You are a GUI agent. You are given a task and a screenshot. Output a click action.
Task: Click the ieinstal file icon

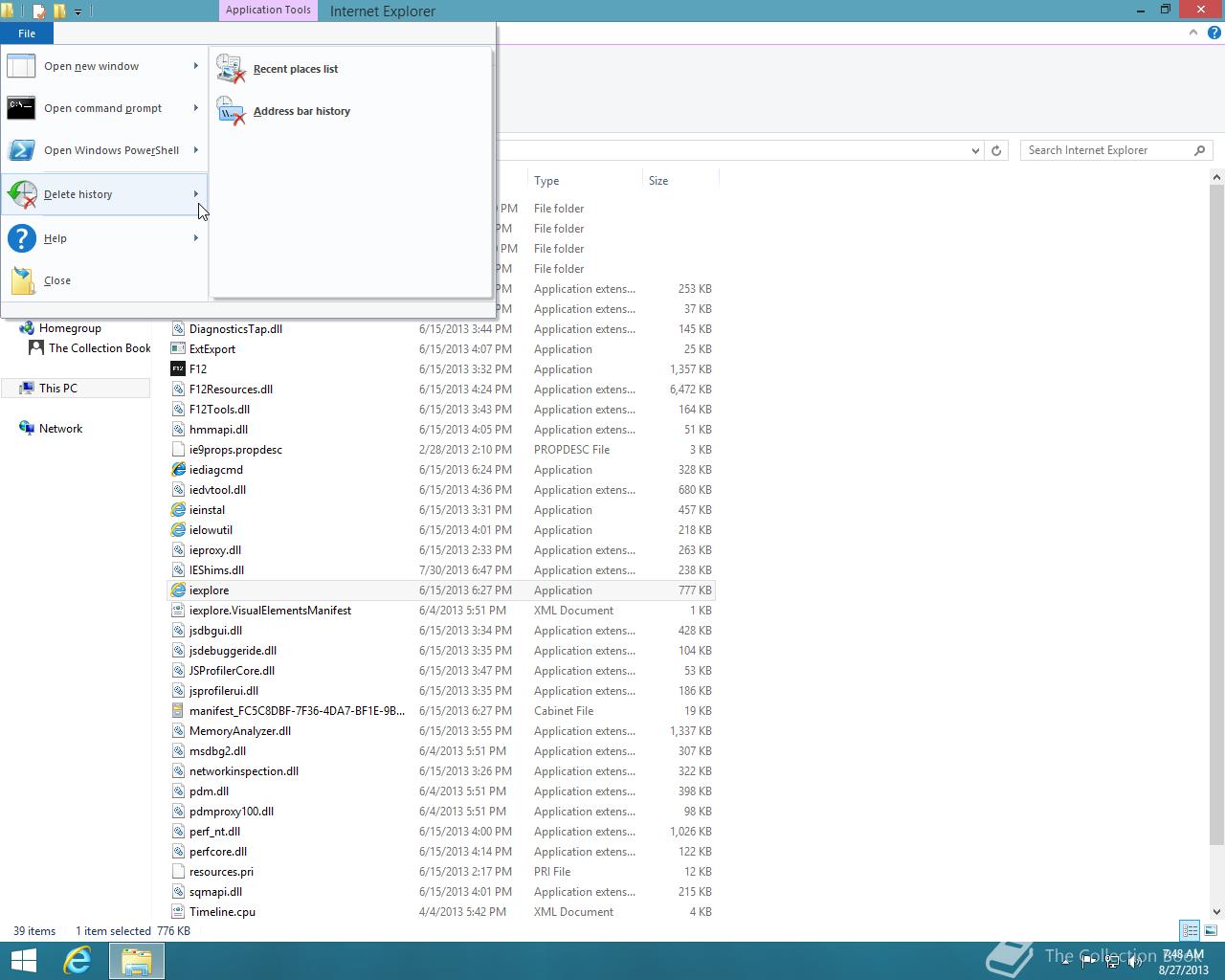tap(178, 510)
